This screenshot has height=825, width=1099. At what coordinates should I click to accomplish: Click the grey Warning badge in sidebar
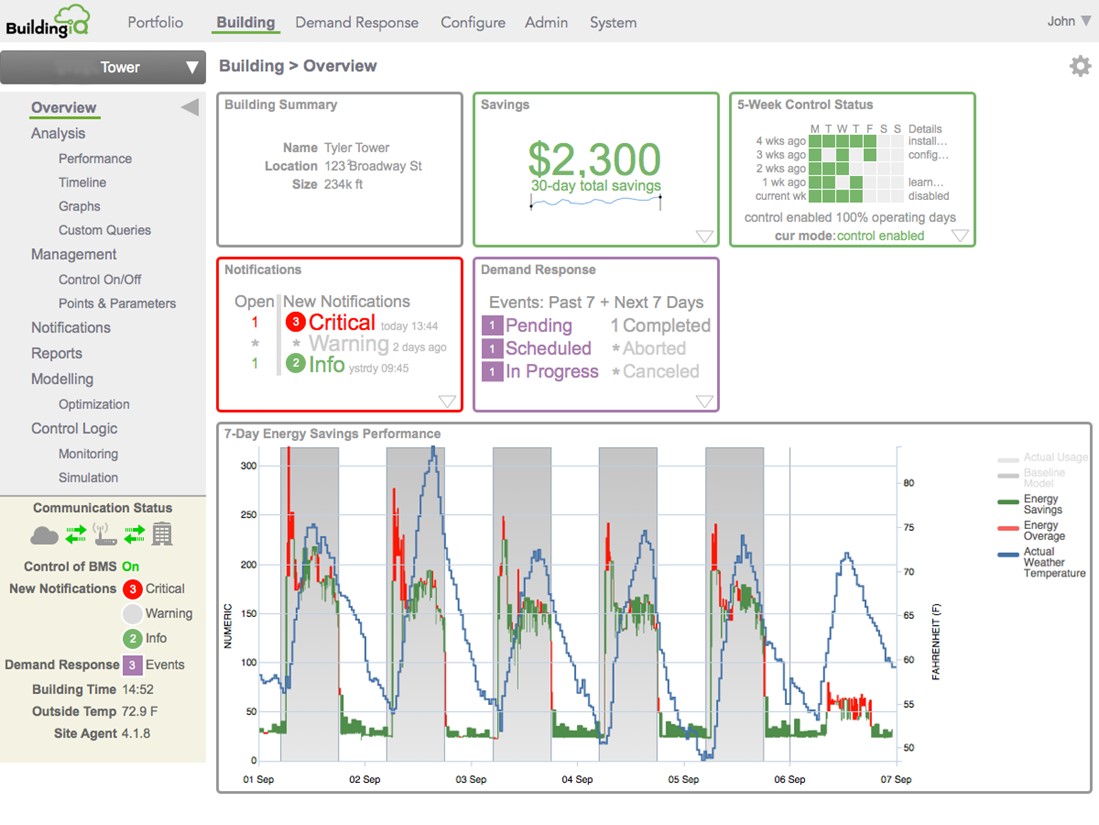(x=132, y=614)
